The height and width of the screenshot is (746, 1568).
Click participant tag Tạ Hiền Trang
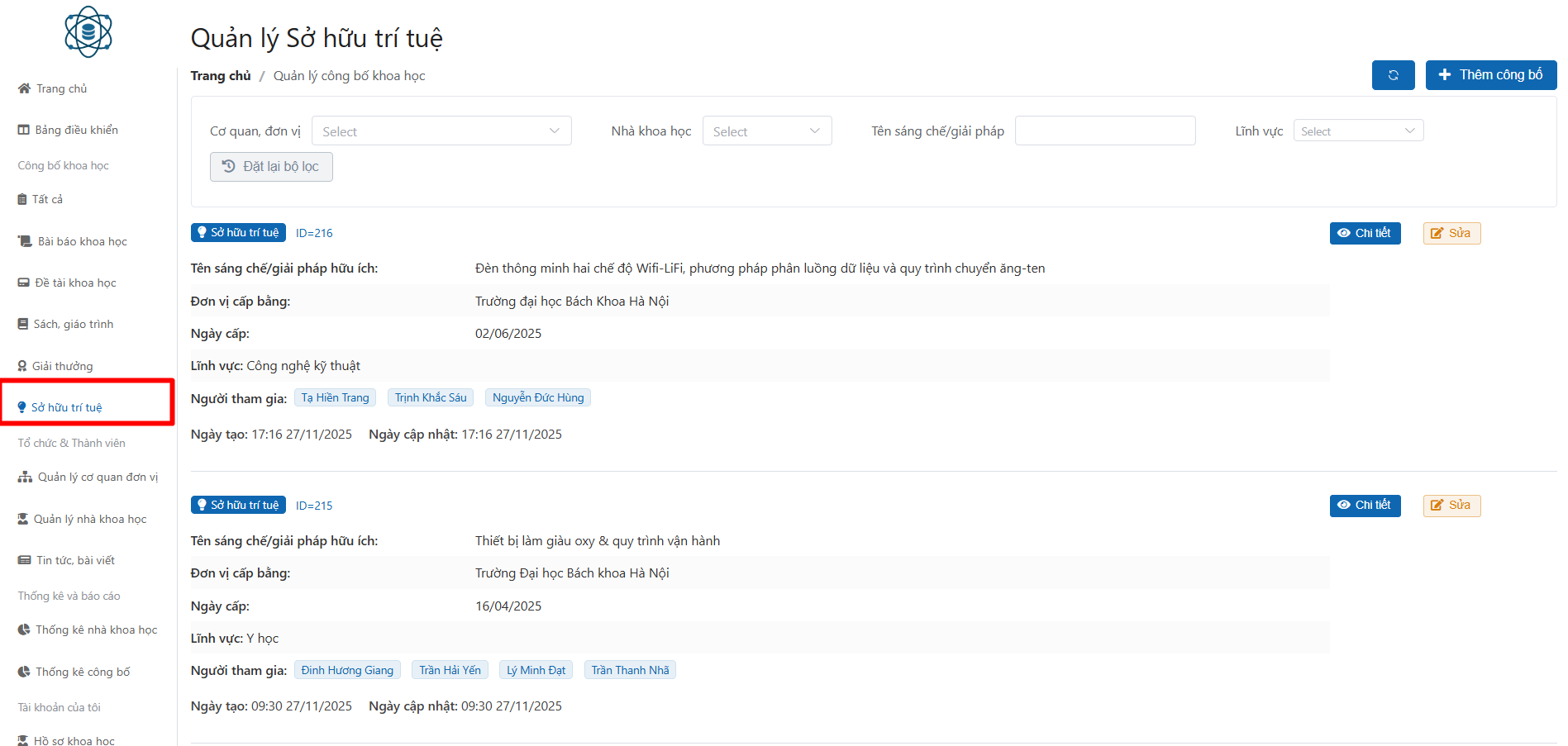click(x=335, y=398)
